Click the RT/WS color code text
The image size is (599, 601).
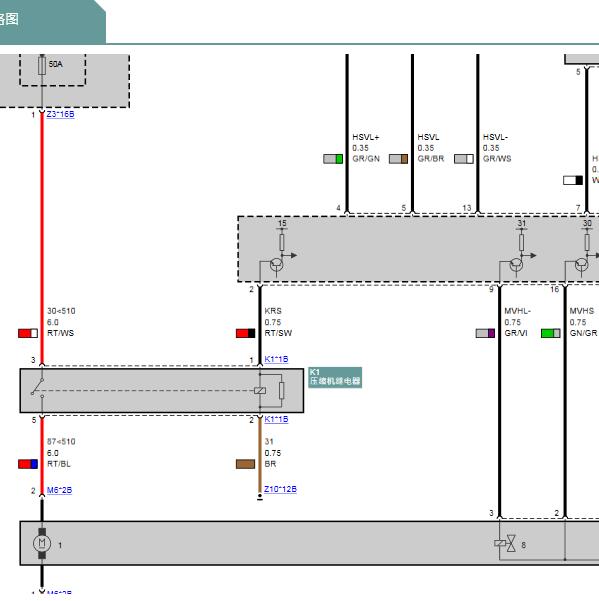coord(61,333)
